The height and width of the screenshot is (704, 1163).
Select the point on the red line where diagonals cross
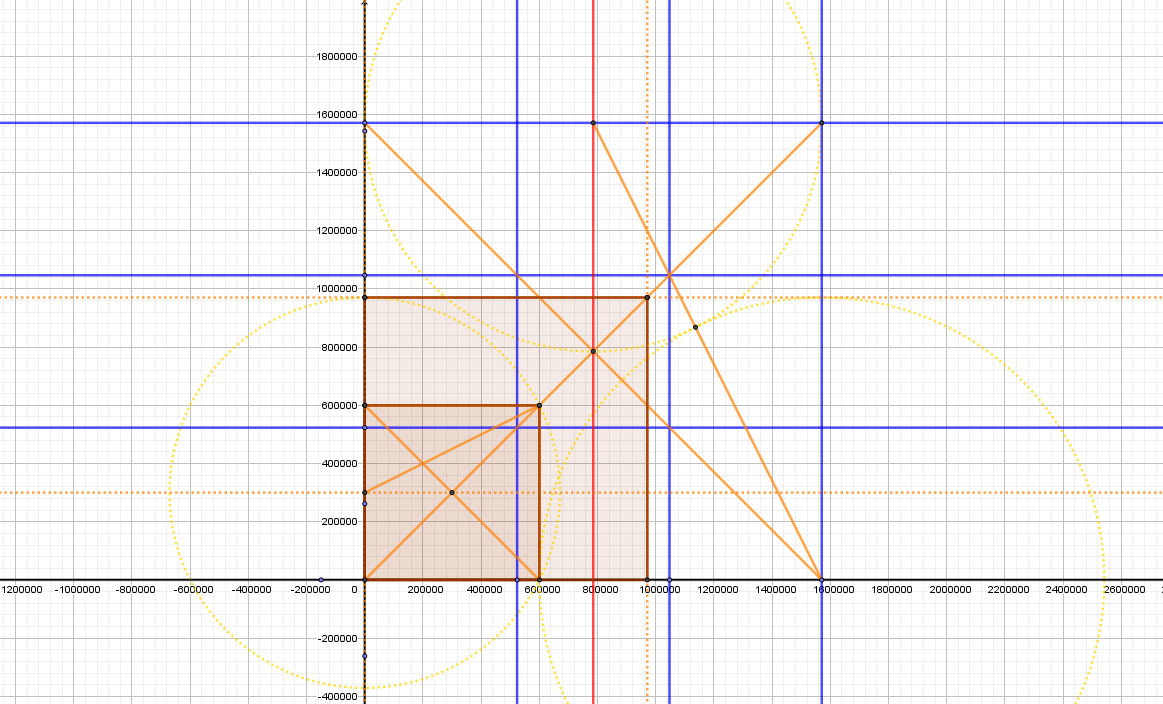[593, 351]
